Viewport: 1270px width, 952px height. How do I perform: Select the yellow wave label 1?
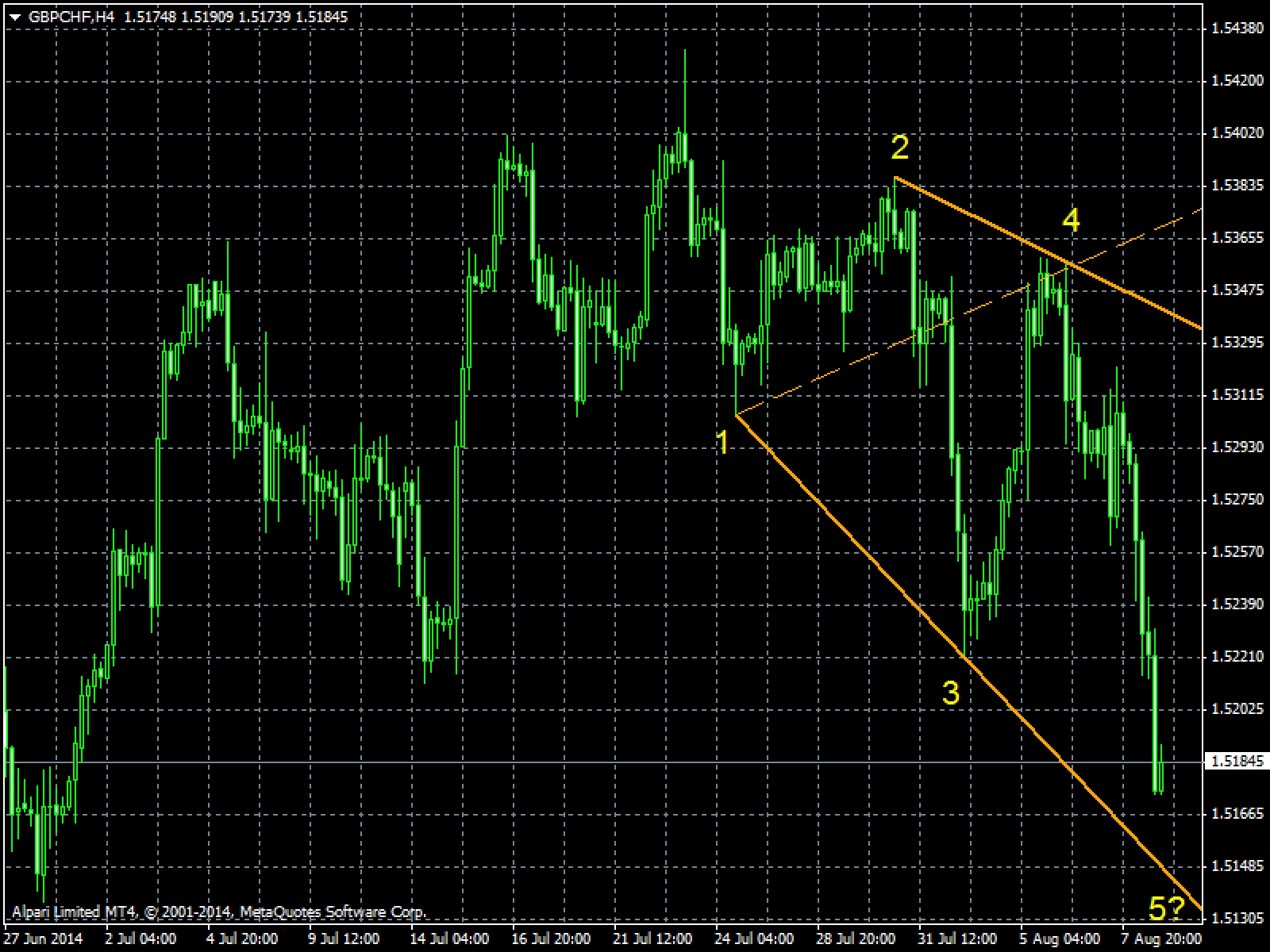tap(722, 443)
